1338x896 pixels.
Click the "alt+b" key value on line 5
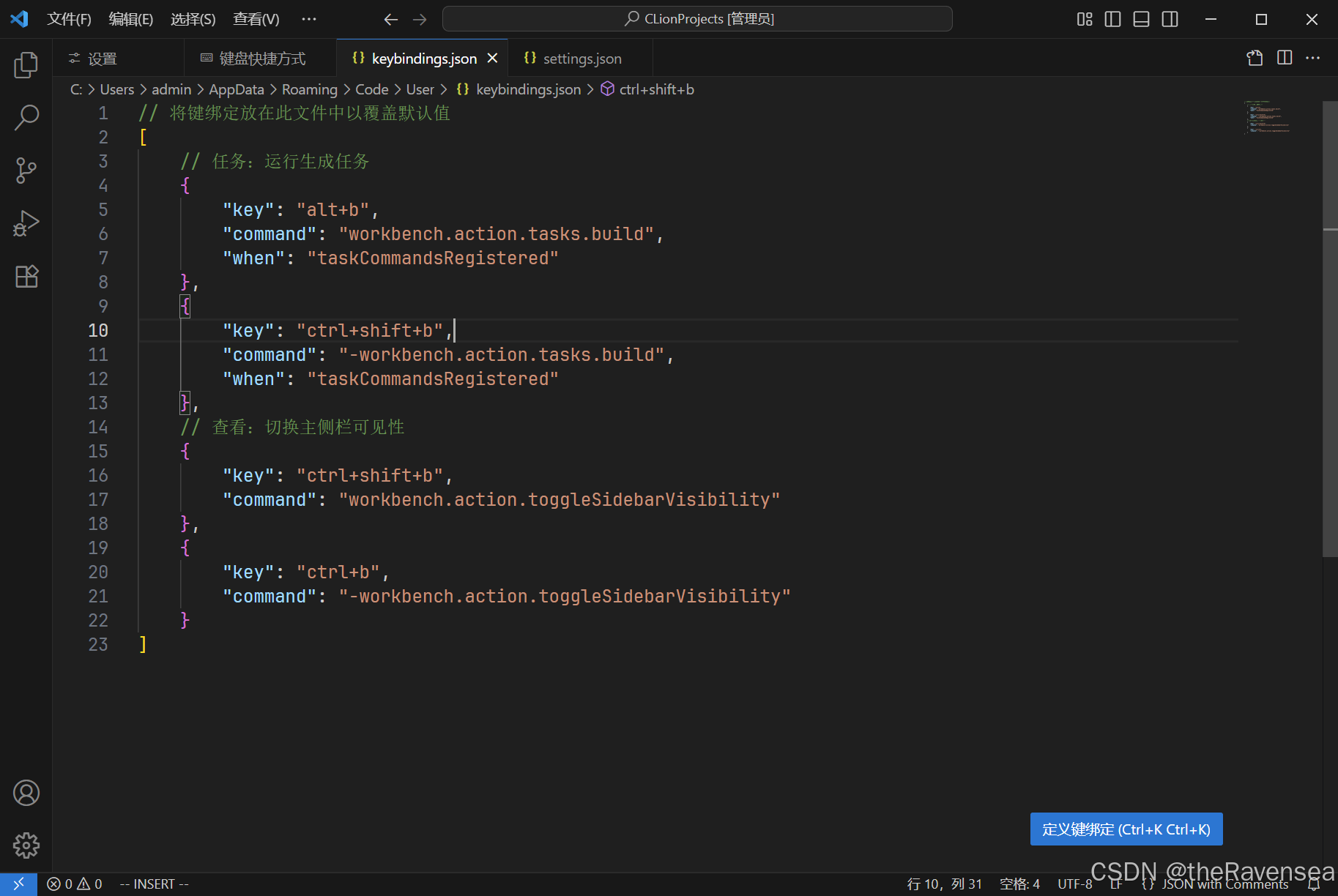332,209
